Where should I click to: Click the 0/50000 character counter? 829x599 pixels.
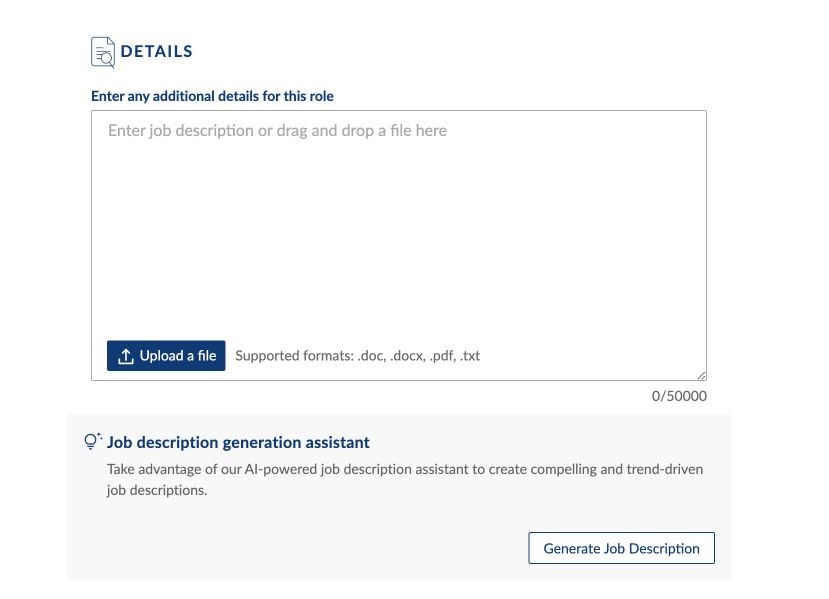coord(679,396)
